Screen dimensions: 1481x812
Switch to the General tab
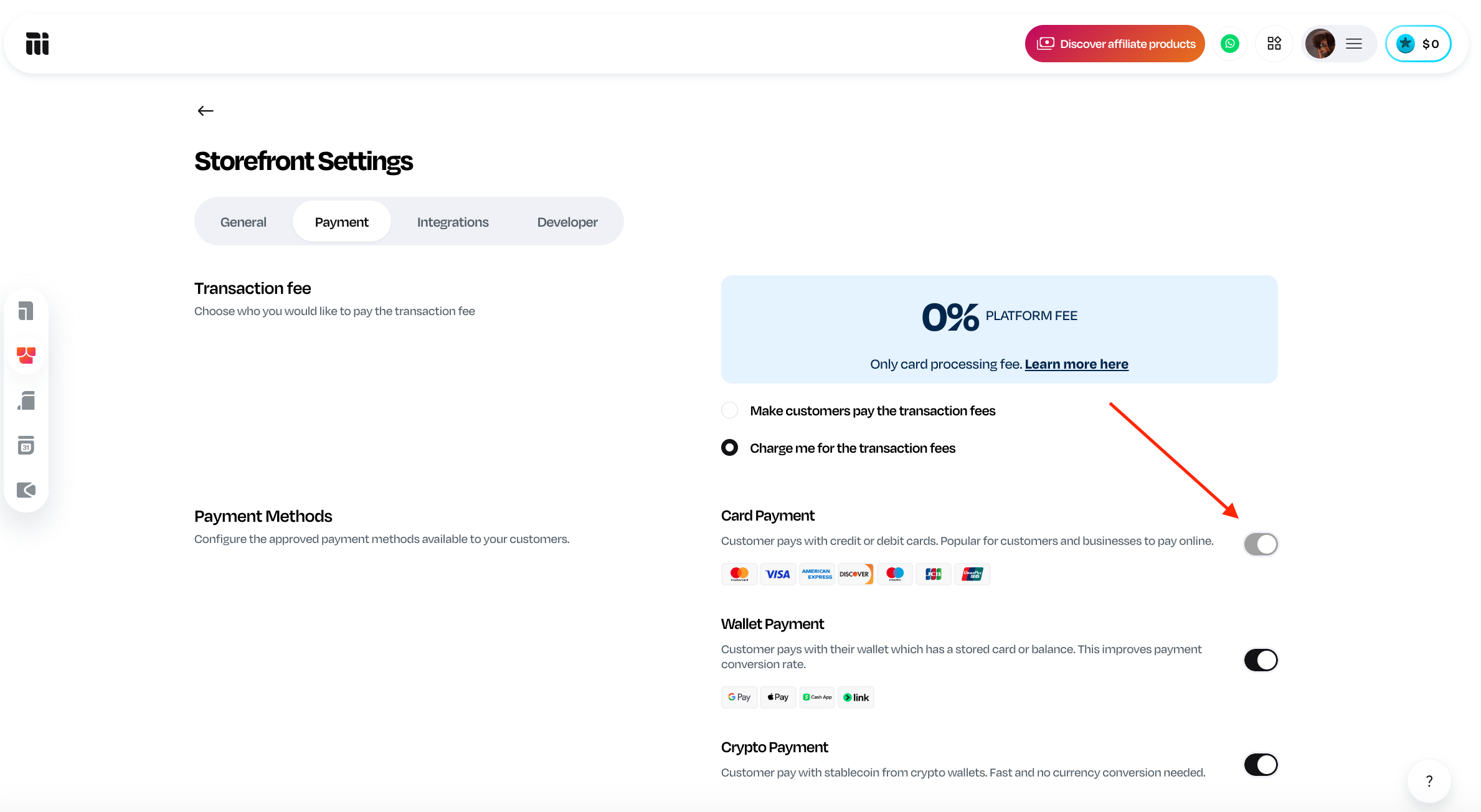pos(243,222)
